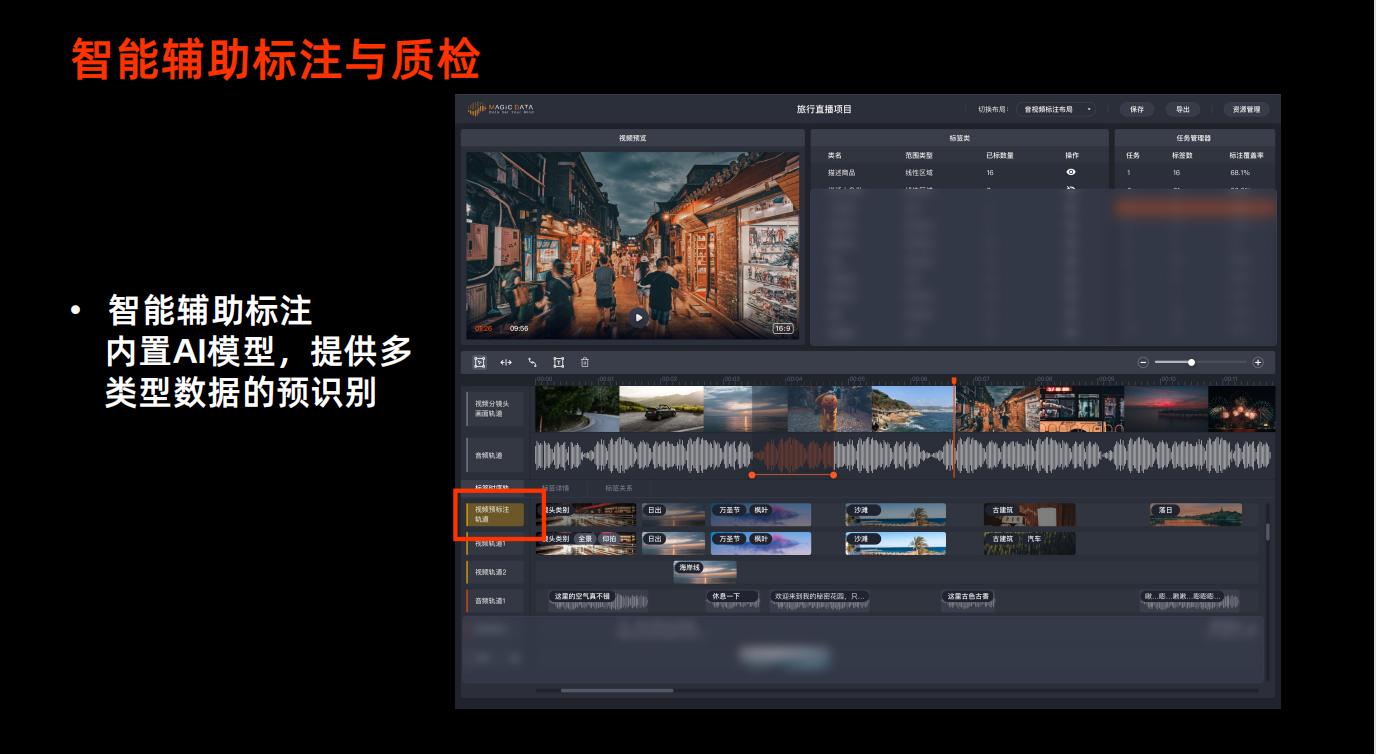1376x754 pixels.
Task: Select the frame crop tool icon
Action: [559, 362]
